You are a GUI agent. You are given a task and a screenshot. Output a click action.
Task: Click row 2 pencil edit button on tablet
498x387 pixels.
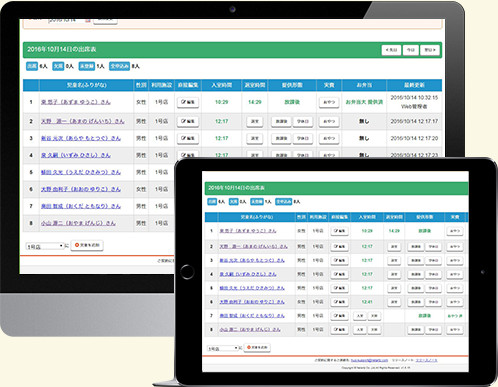point(339,247)
